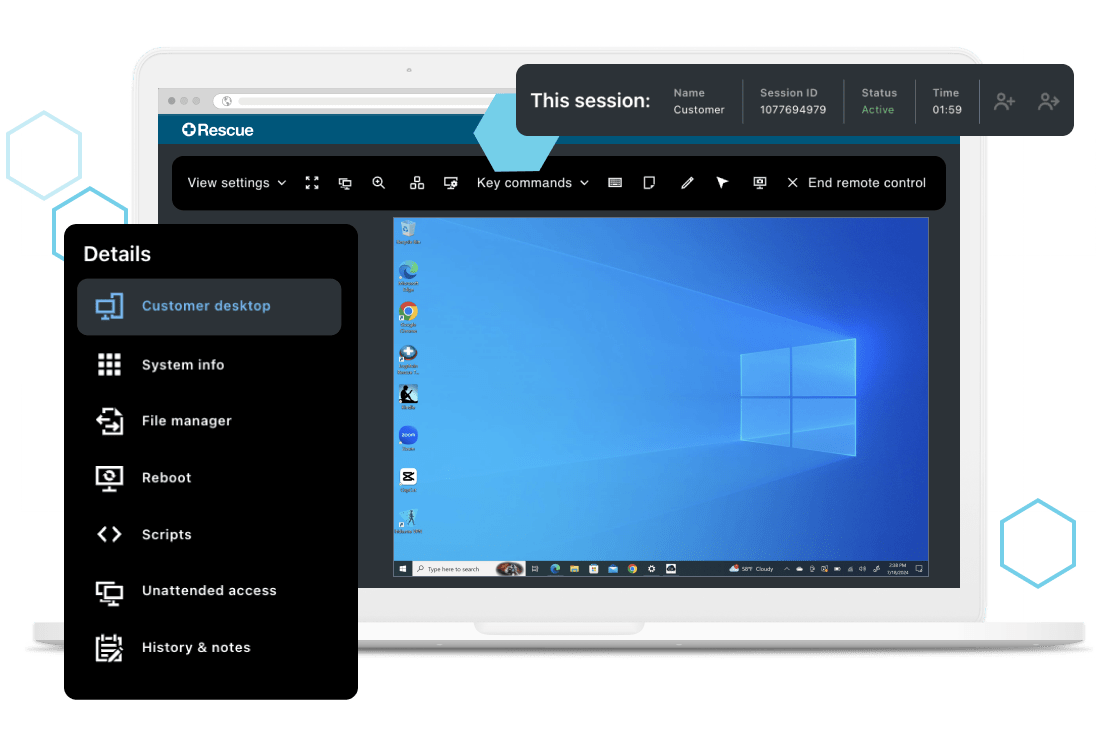Open File manager from the Details panel
This screenshot has height=736, width=1116.
tap(187, 421)
